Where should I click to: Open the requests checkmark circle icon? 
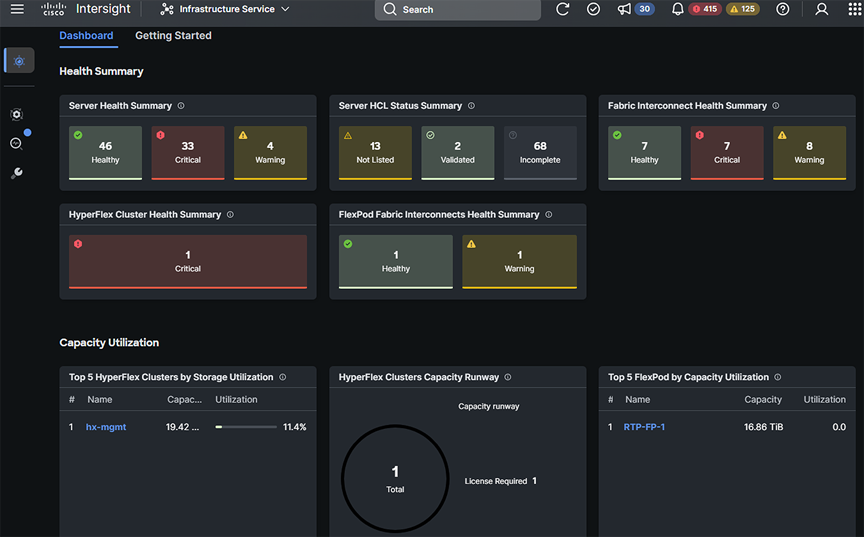pos(593,9)
